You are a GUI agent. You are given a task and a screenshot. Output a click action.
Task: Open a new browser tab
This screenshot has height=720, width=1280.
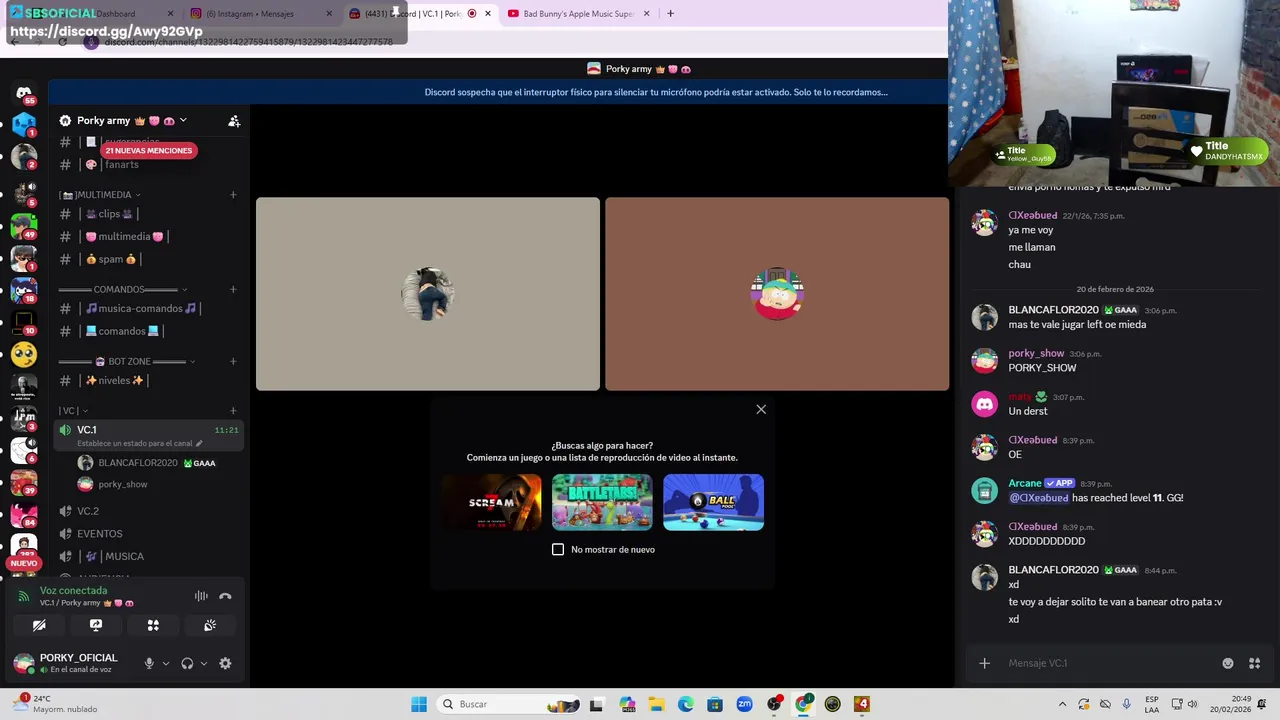coord(670,14)
